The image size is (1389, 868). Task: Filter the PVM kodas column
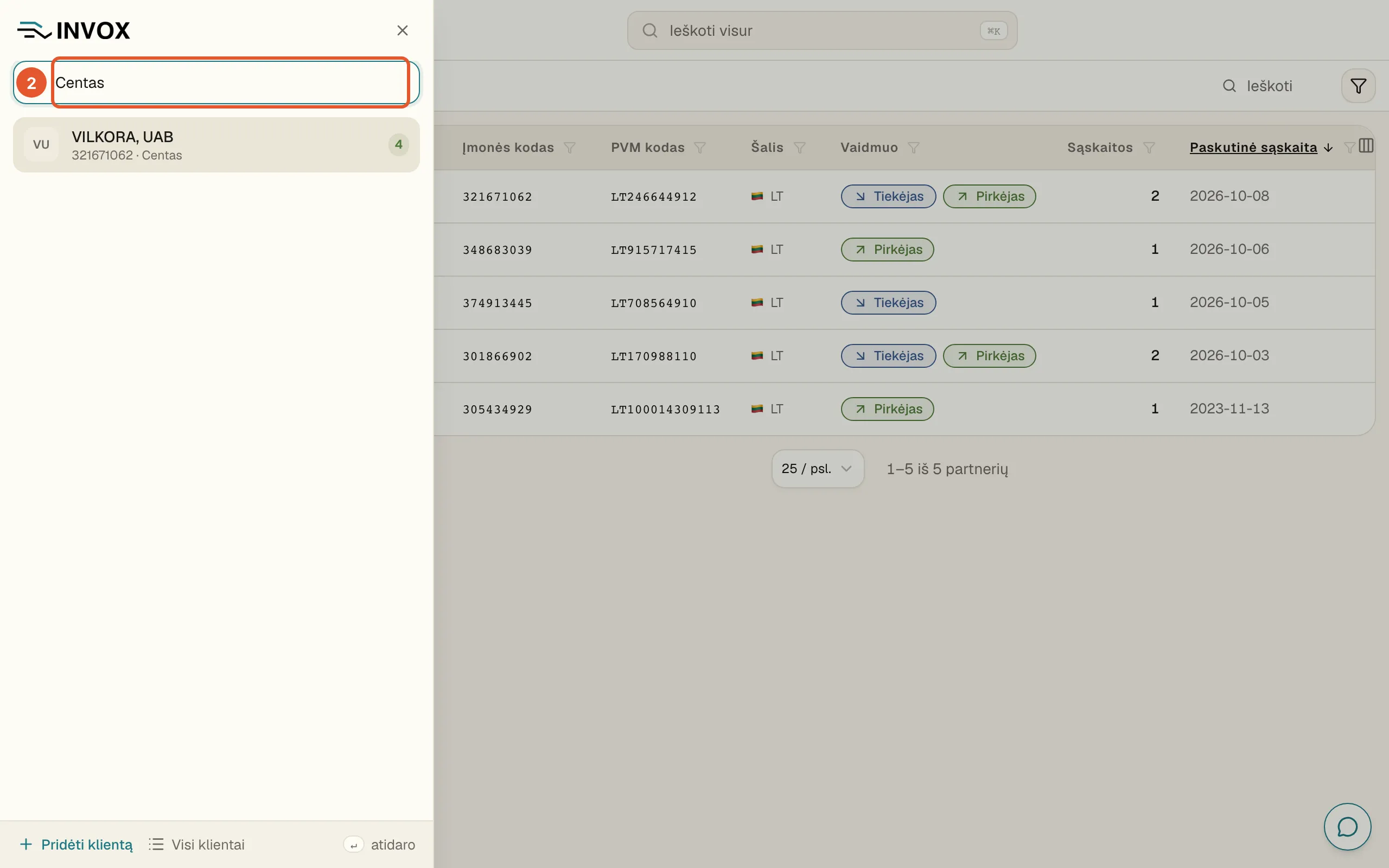[700, 148]
